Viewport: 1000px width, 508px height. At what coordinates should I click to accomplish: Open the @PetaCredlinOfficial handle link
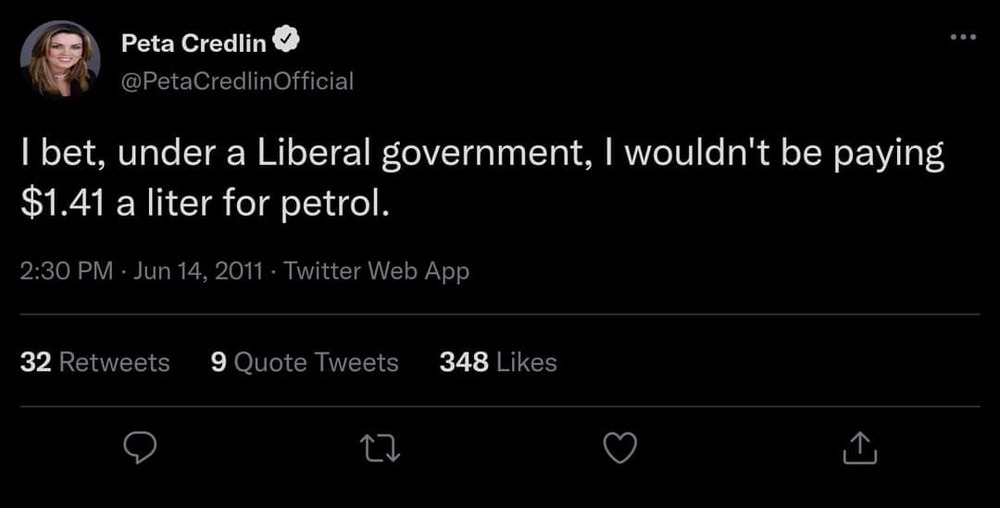237,81
